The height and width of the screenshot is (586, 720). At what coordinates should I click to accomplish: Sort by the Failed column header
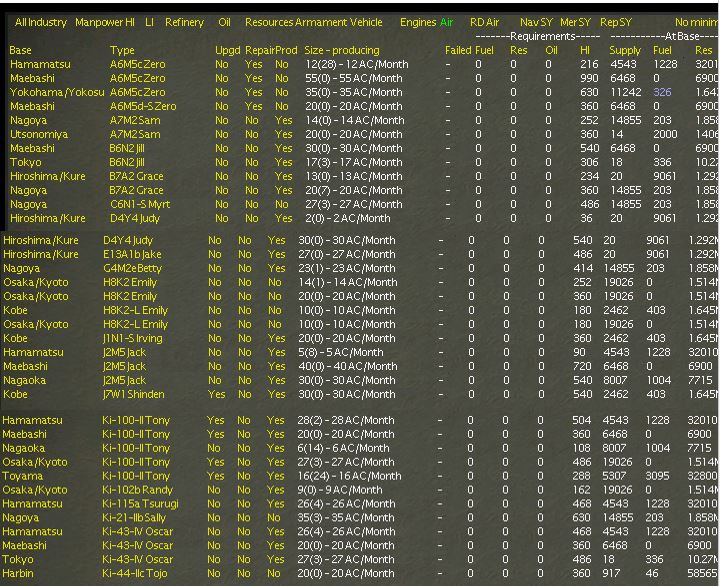click(458, 50)
